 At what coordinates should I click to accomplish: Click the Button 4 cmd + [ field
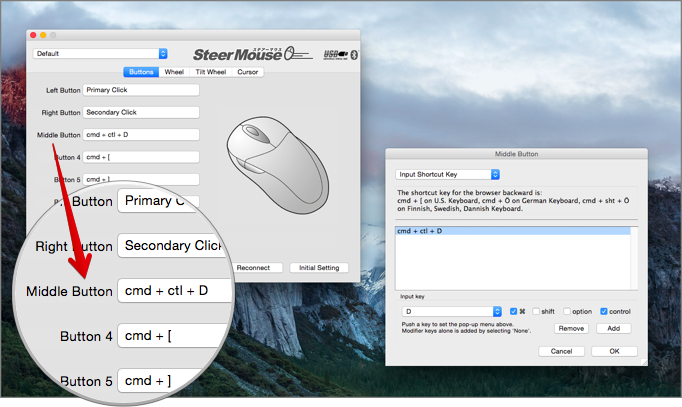coord(141,157)
